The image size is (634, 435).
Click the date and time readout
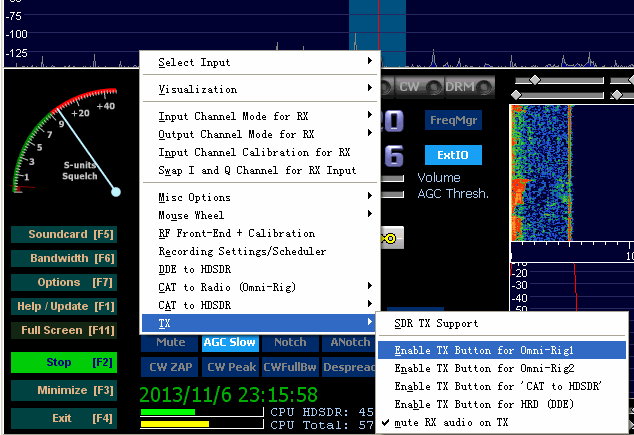228,395
